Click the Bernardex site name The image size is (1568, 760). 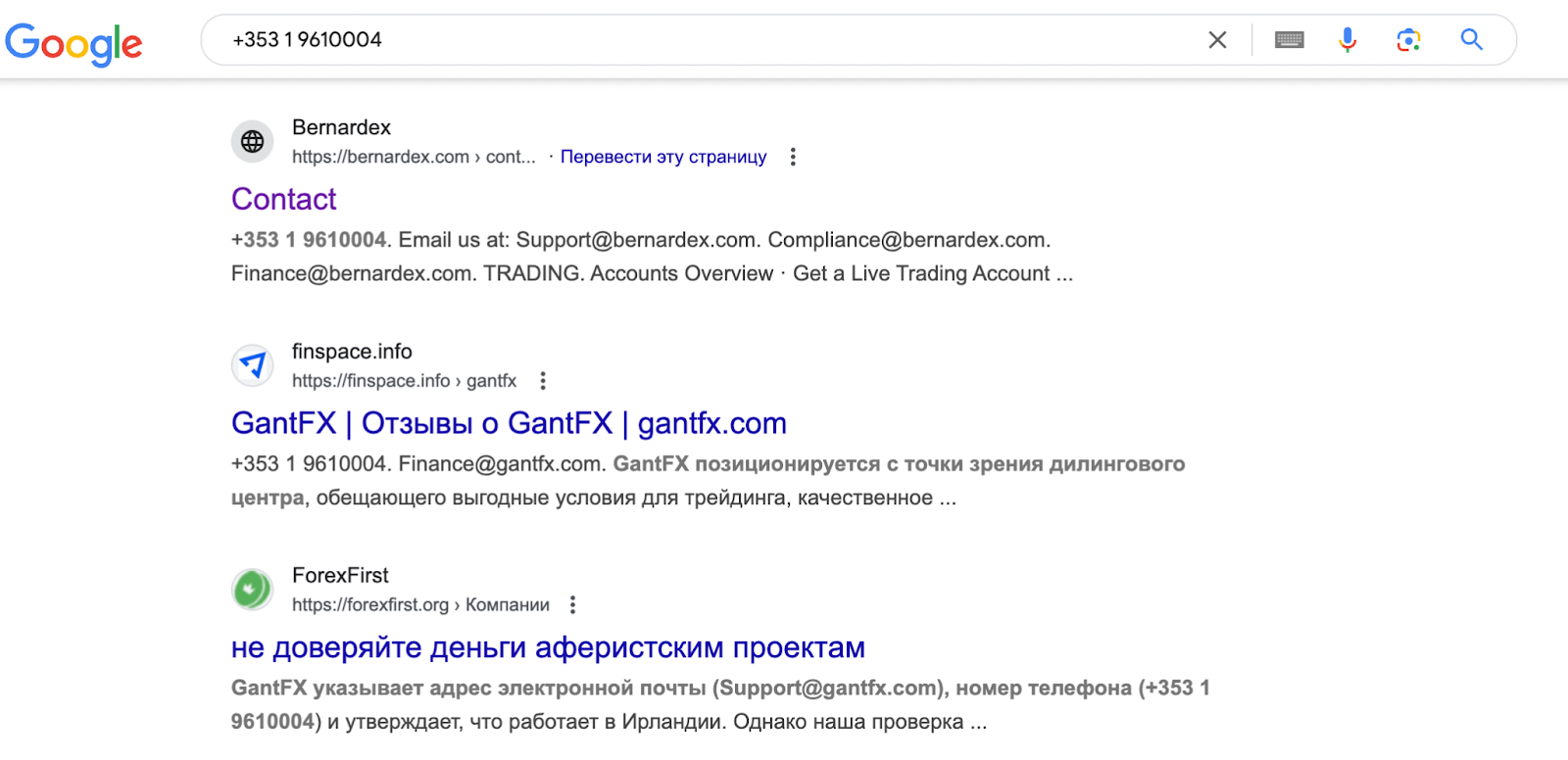341,127
